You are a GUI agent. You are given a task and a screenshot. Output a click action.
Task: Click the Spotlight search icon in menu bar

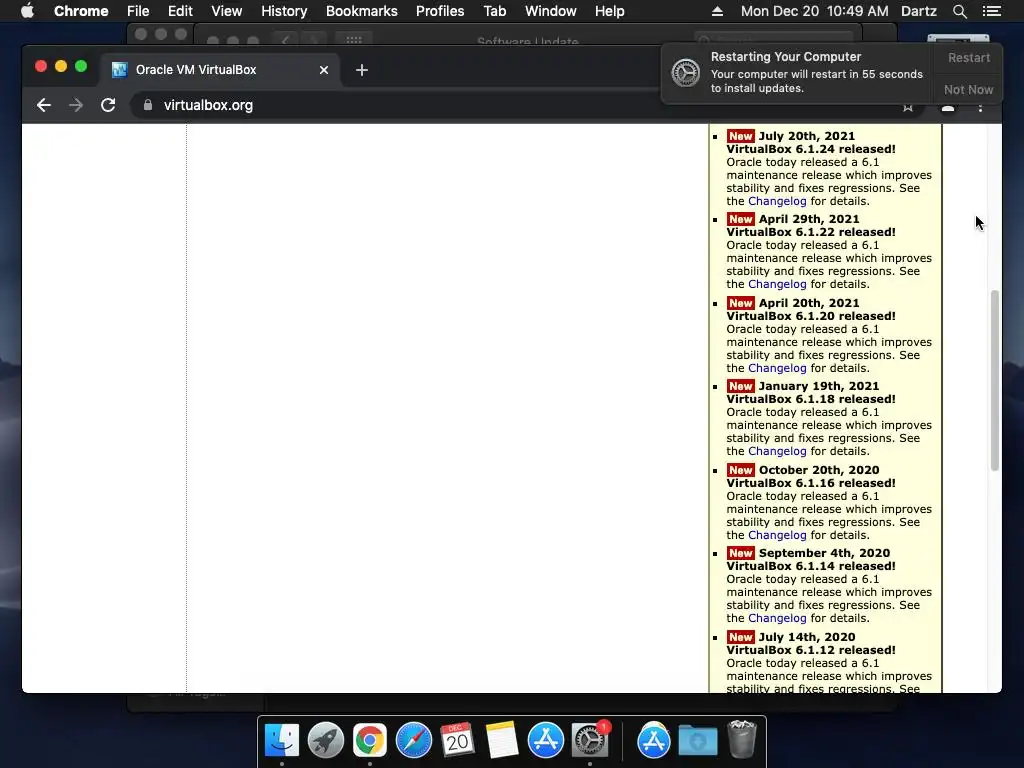(x=959, y=11)
